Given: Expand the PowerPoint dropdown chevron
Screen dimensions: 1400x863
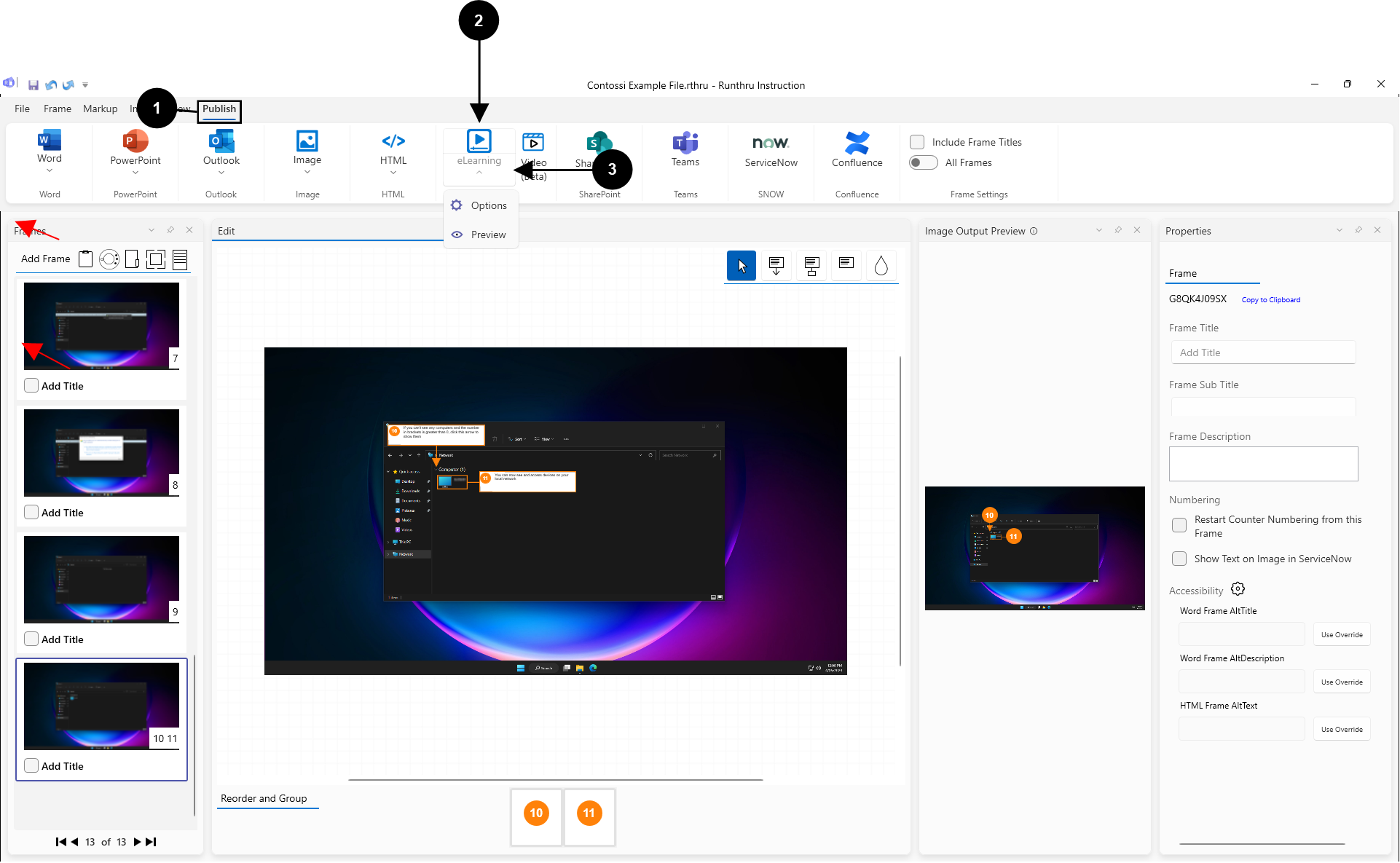Looking at the screenshot, I should 135,173.
